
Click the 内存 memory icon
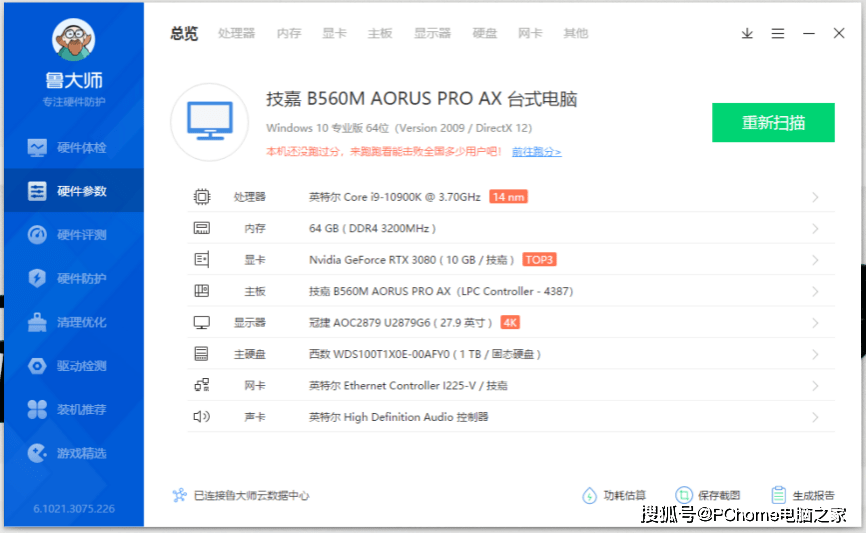pyautogui.click(x=202, y=228)
